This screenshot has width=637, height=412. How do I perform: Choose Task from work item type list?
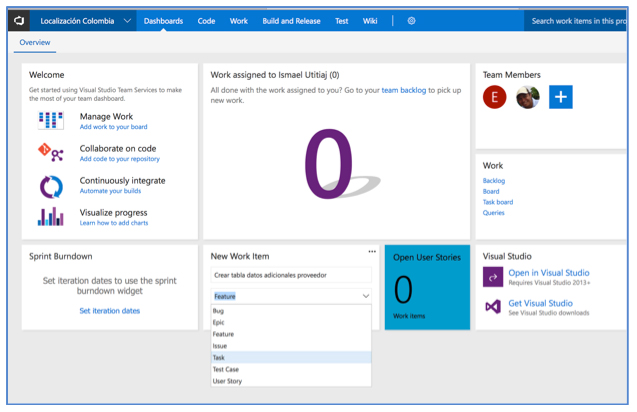coord(291,358)
